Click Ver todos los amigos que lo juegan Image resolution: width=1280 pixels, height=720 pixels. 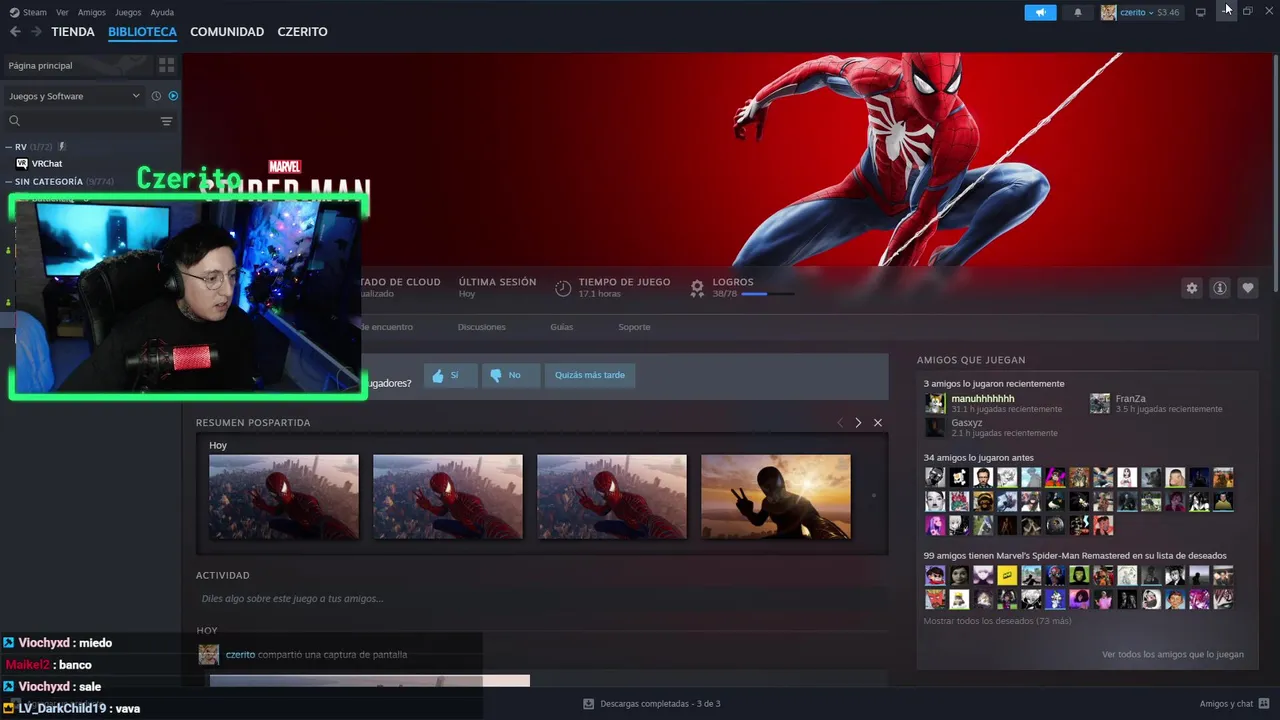(x=1173, y=654)
